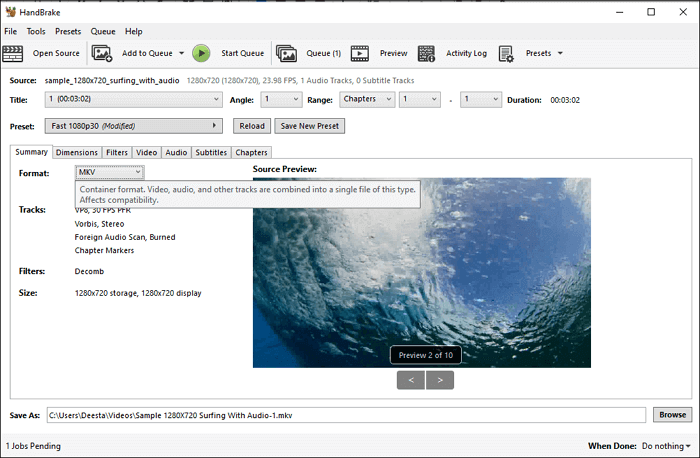
Task: Select the Fast 1080p30 preset selector
Action: pos(133,126)
